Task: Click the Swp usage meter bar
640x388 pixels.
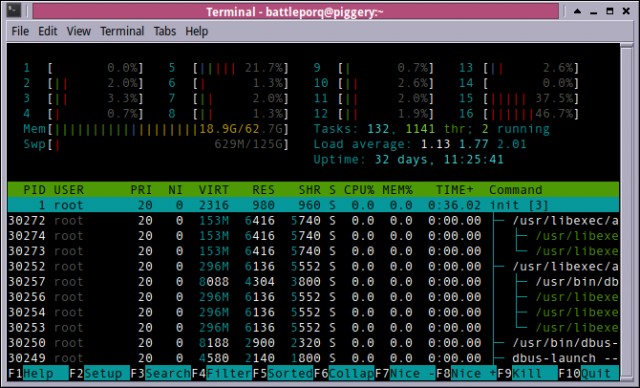Action: (156, 144)
